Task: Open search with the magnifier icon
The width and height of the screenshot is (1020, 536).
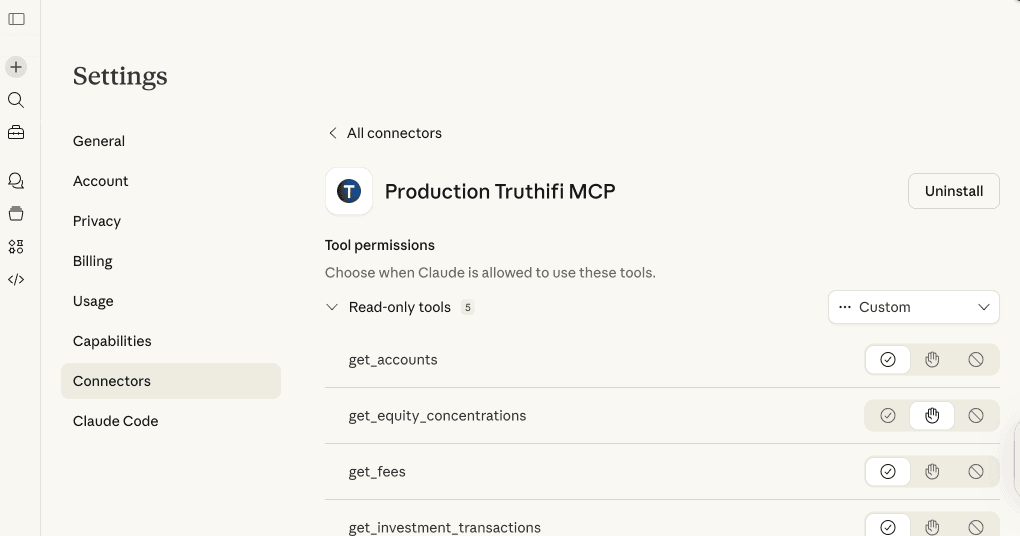Action: point(16,100)
